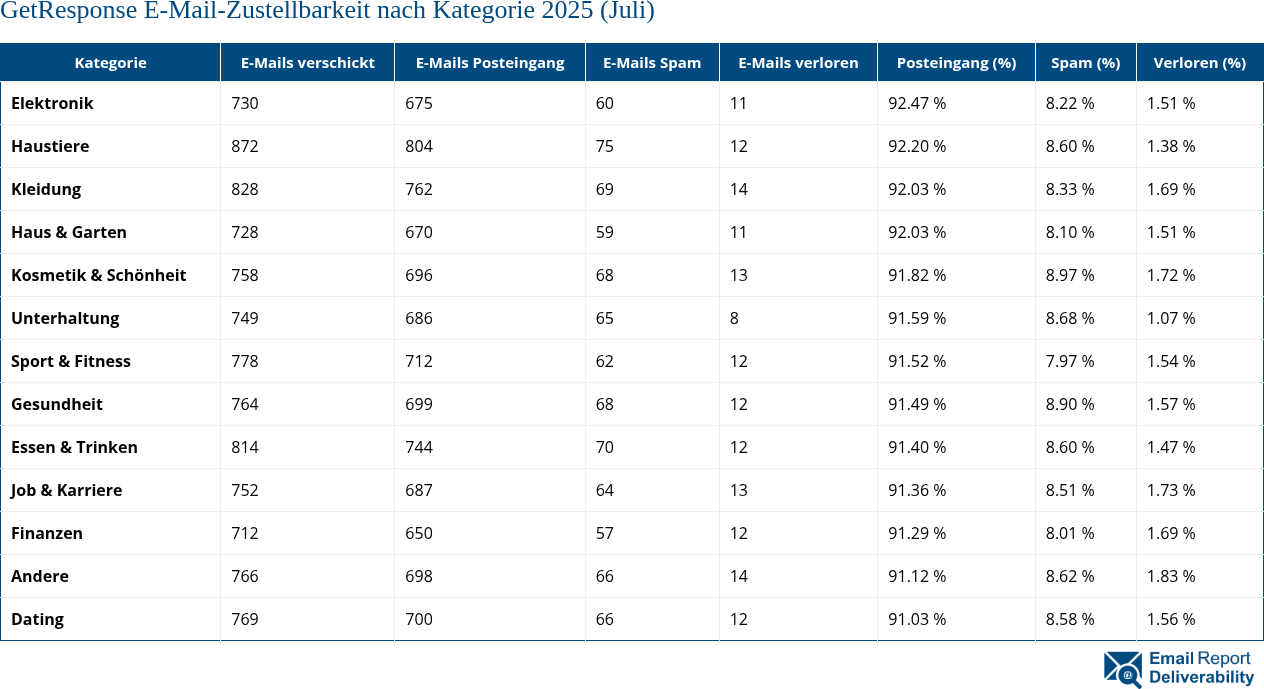Click the 700 inbox value for Dating
The width and height of the screenshot is (1264, 689).
point(419,619)
